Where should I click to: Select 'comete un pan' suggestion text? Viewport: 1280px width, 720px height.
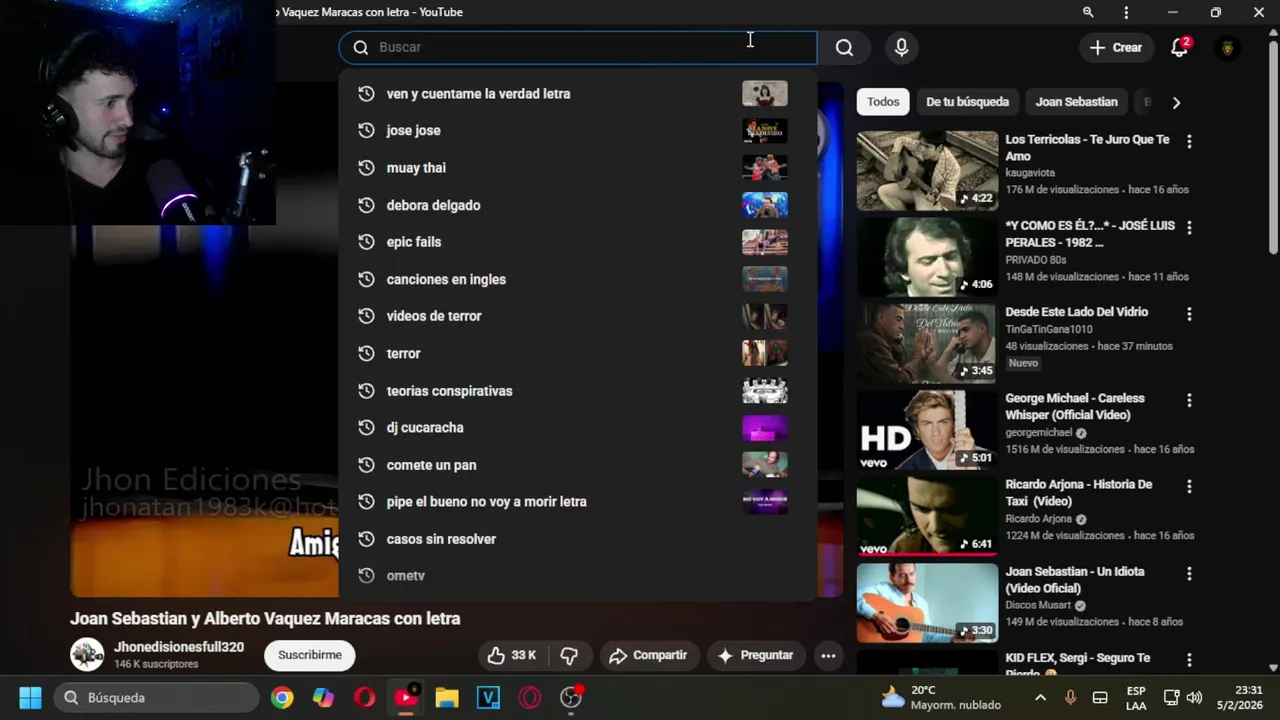(431, 465)
